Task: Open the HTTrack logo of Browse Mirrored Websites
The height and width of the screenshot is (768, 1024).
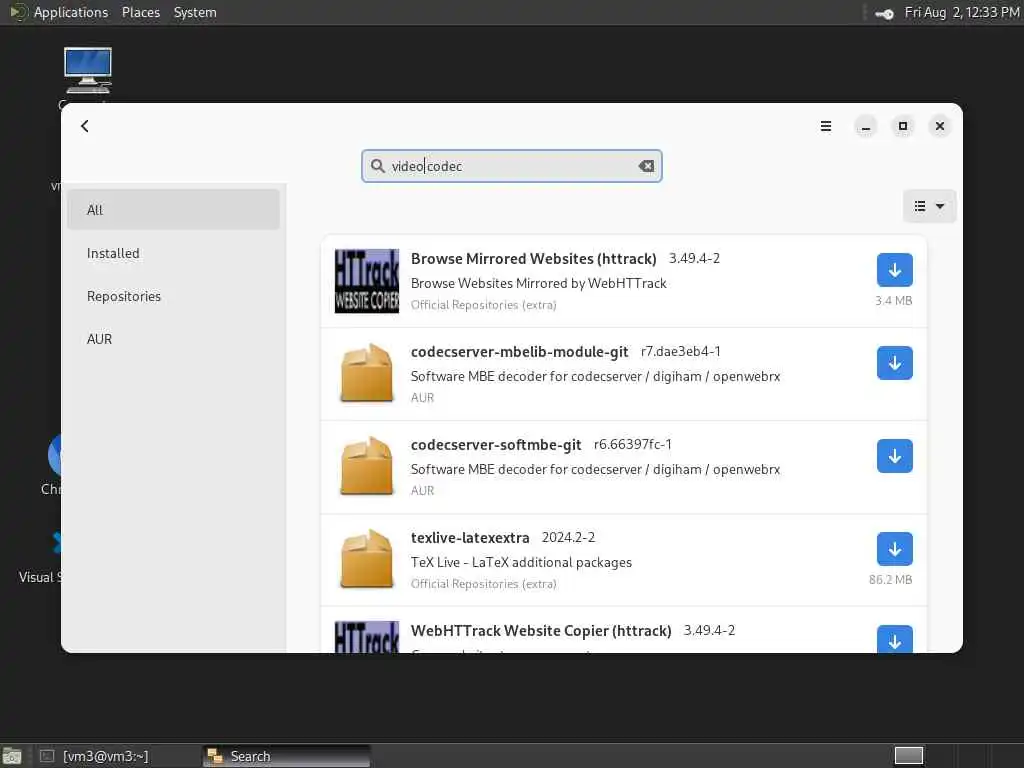Action: pyautogui.click(x=367, y=281)
